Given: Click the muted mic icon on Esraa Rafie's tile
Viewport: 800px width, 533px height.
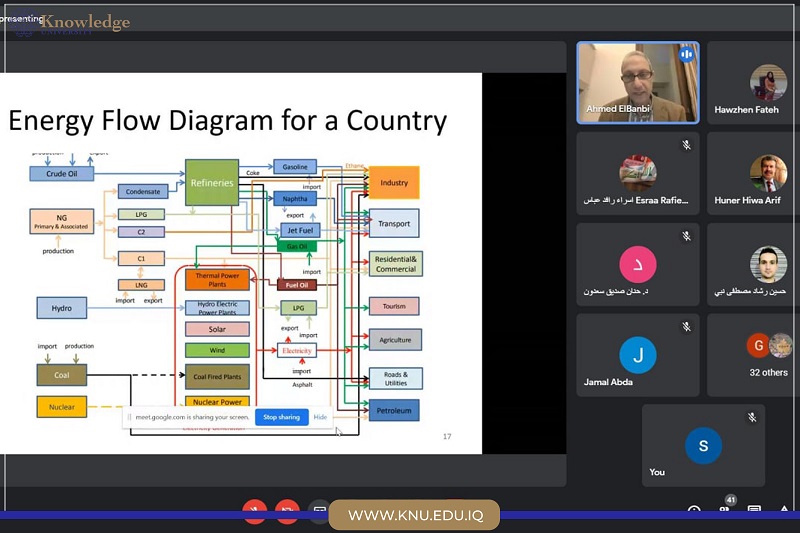Looking at the screenshot, I should click(x=687, y=145).
